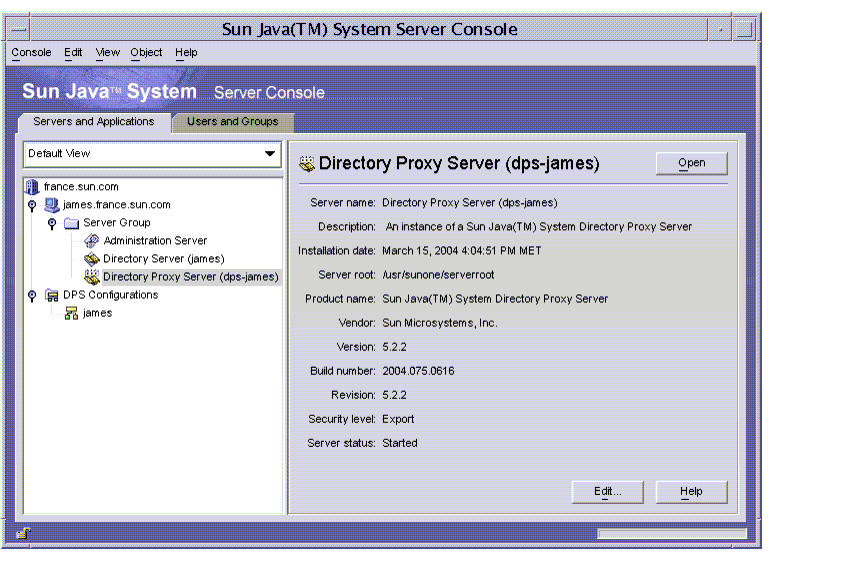The height and width of the screenshot is (561, 850).
Task: Click the Server name value text
Action: click(x=469, y=203)
